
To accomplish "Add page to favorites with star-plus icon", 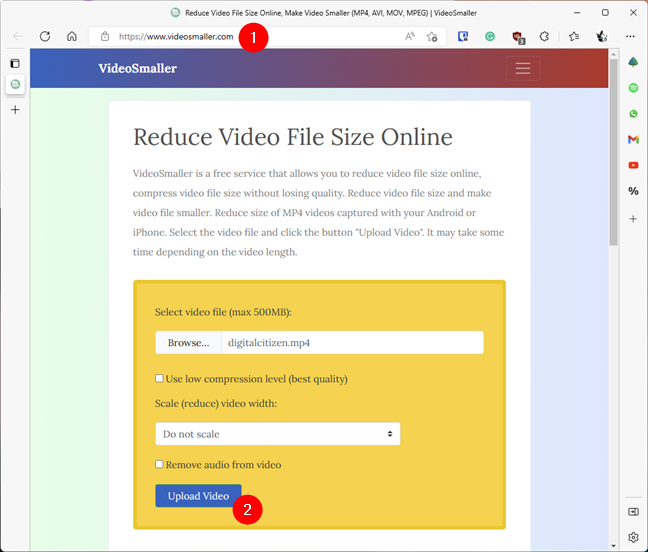I will point(432,36).
